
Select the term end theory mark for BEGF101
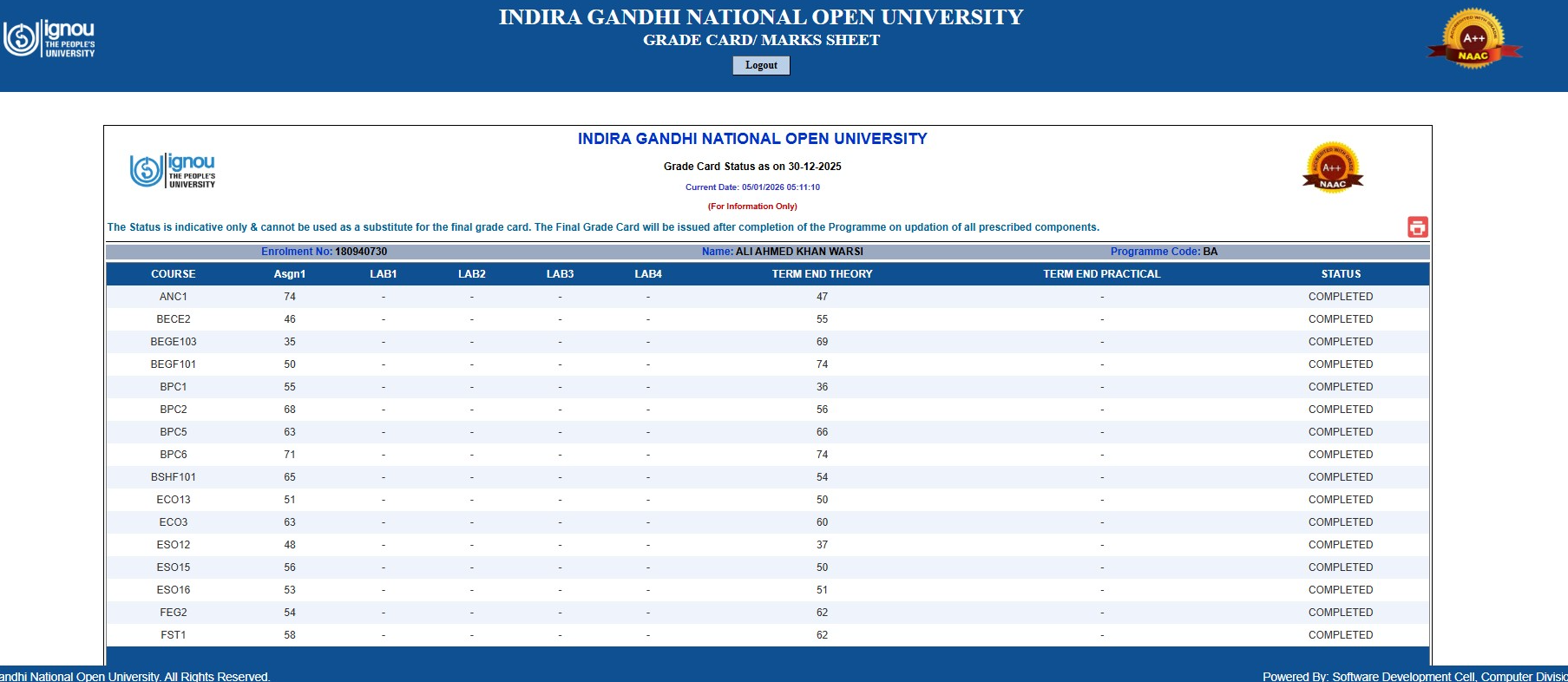pyautogui.click(x=823, y=364)
